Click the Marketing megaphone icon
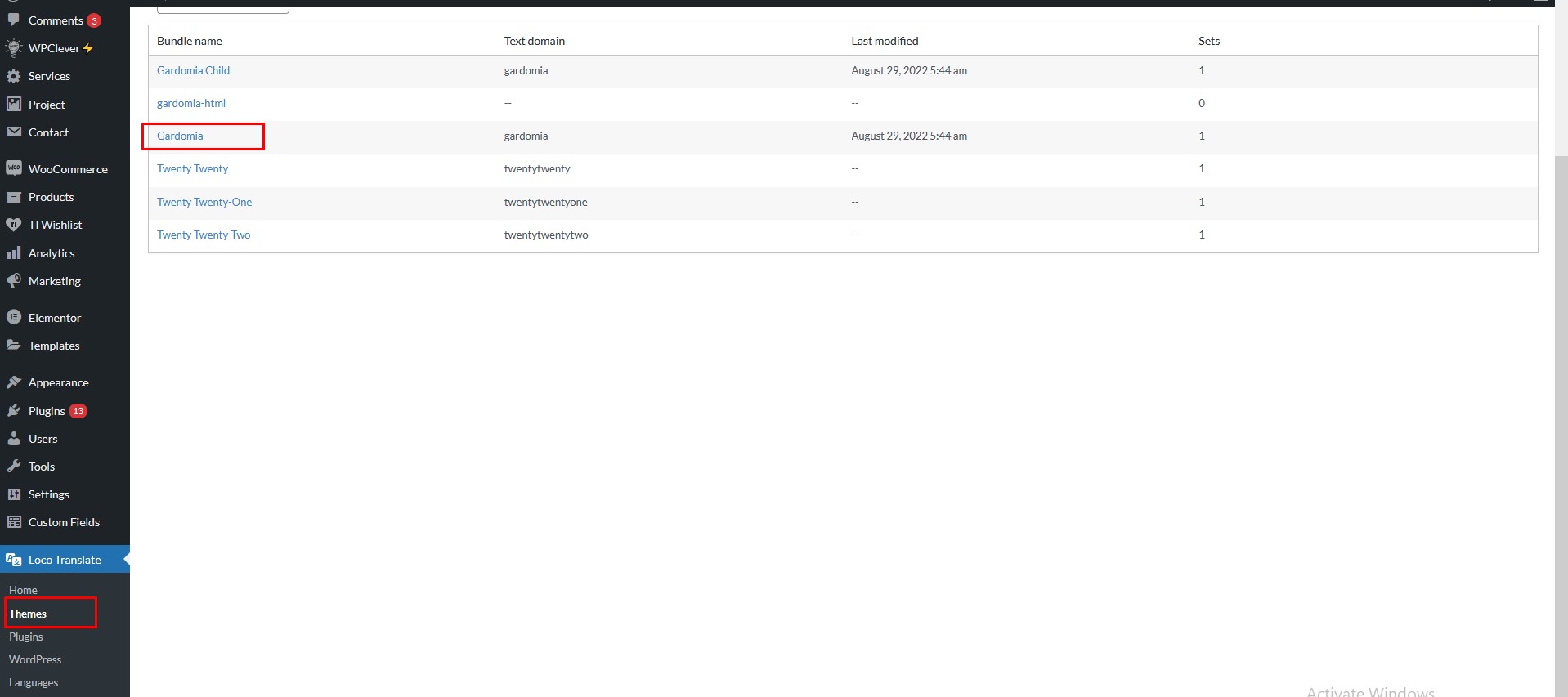1568x697 pixels. tap(14, 281)
